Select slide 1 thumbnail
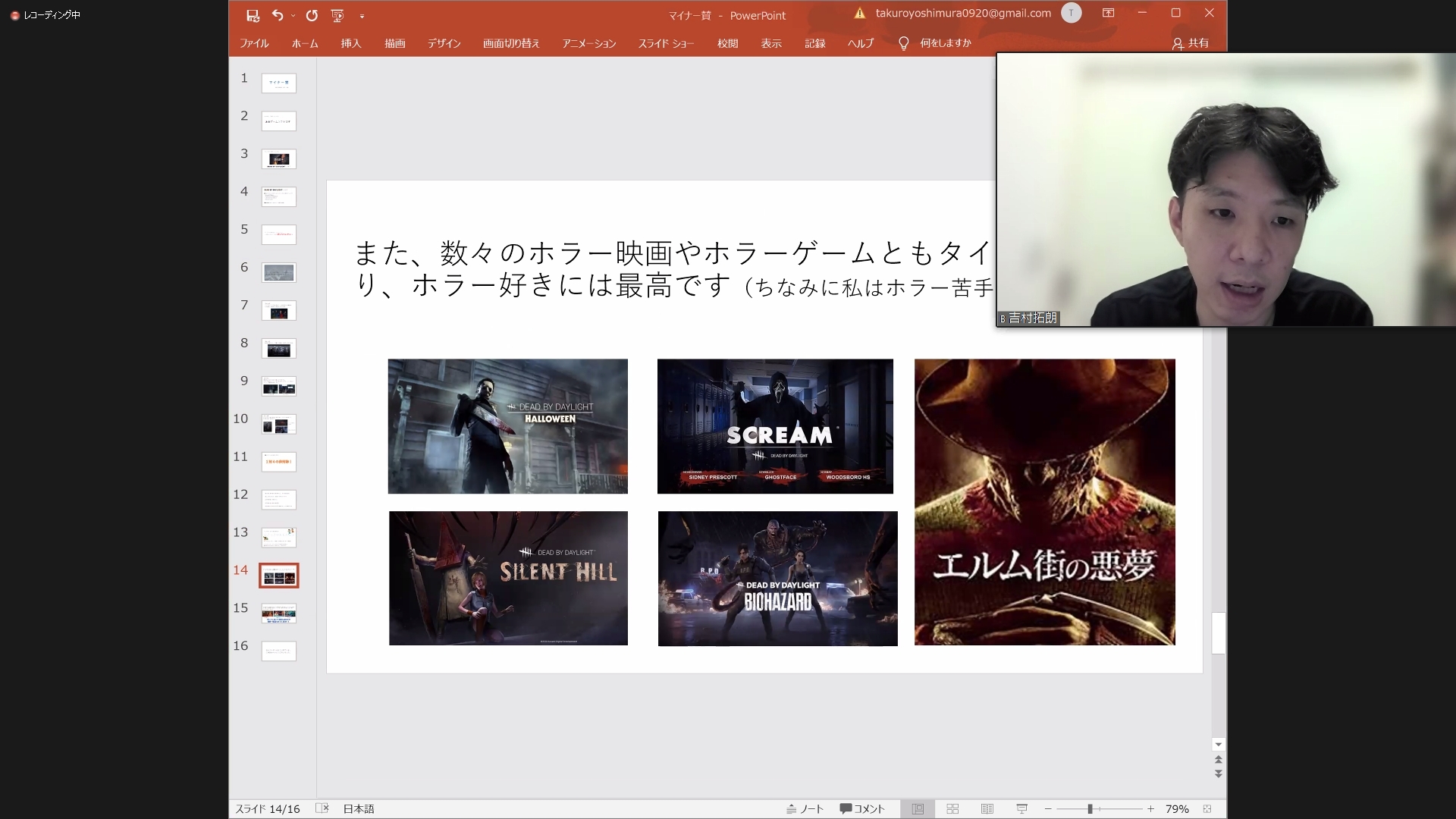1456x819 pixels. 278,83
